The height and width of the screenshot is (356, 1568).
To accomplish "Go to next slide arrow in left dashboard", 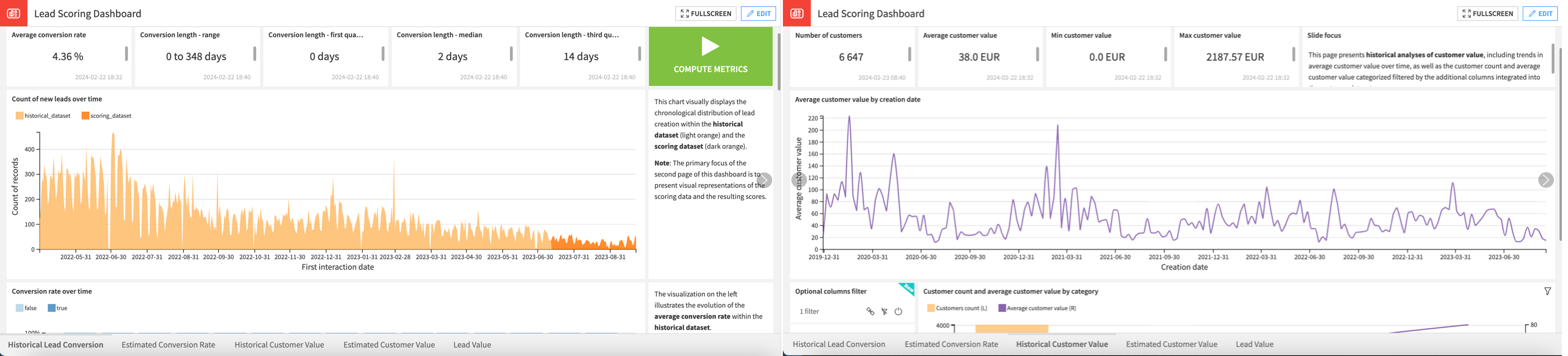I will 764,180.
